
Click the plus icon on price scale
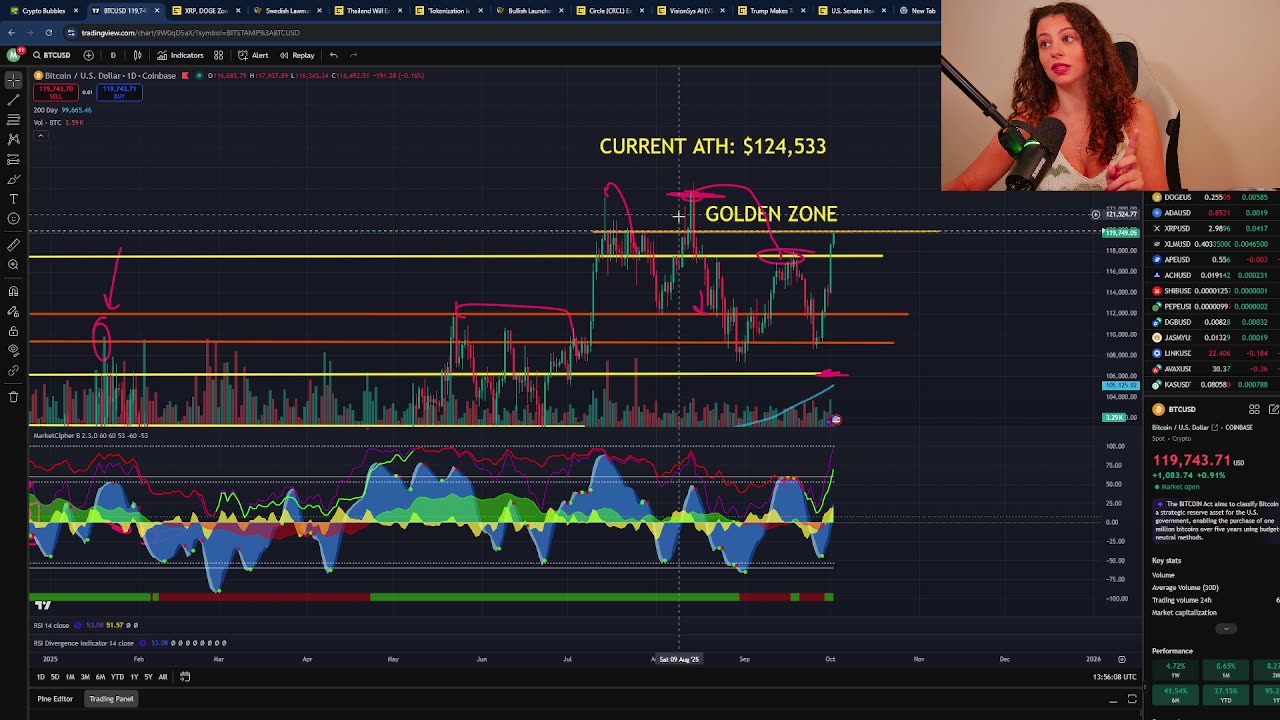pos(1096,214)
